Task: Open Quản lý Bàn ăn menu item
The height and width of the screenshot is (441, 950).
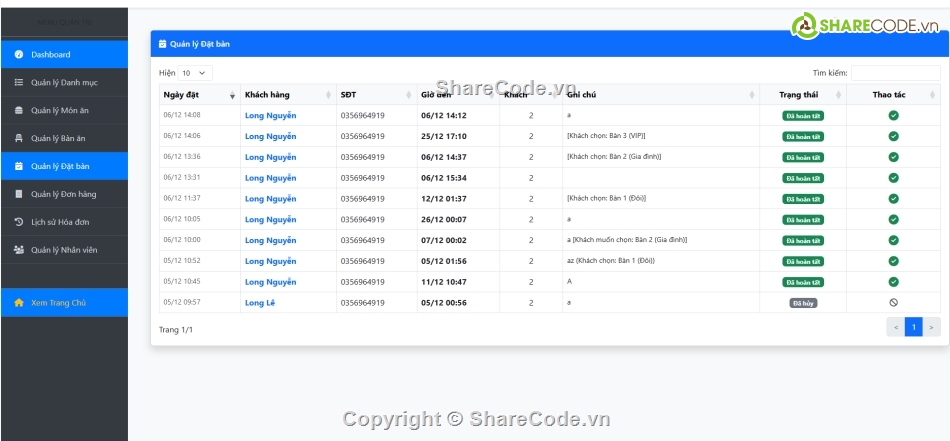Action: pyautogui.click(x=64, y=138)
